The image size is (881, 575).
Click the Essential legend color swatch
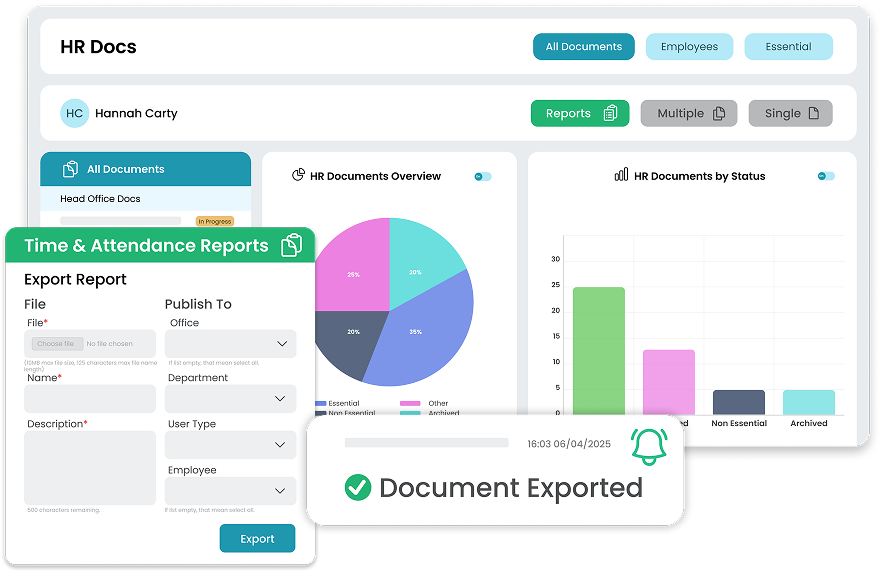click(x=321, y=404)
